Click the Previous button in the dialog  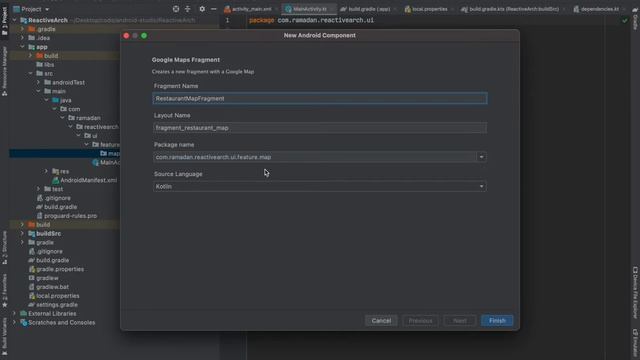[420, 320]
